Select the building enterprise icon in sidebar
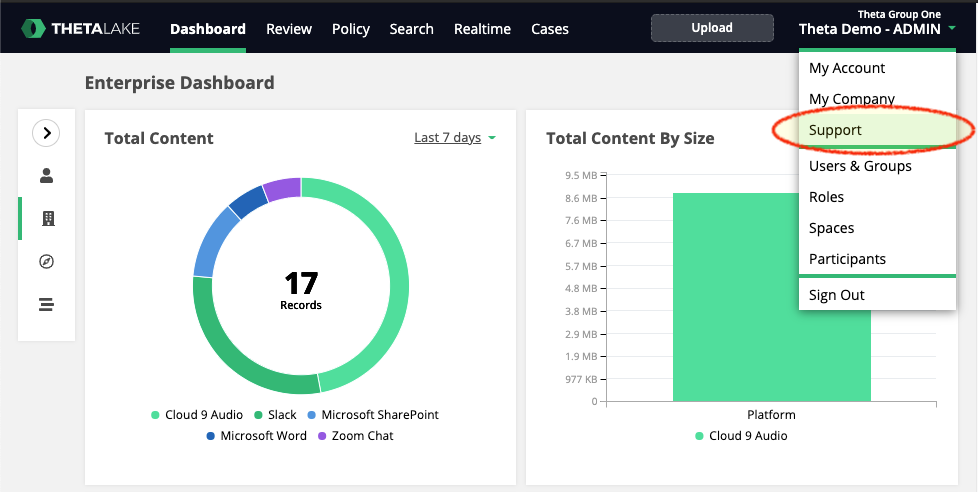Screen dimensions: 978x492 [x=48, y=218]
